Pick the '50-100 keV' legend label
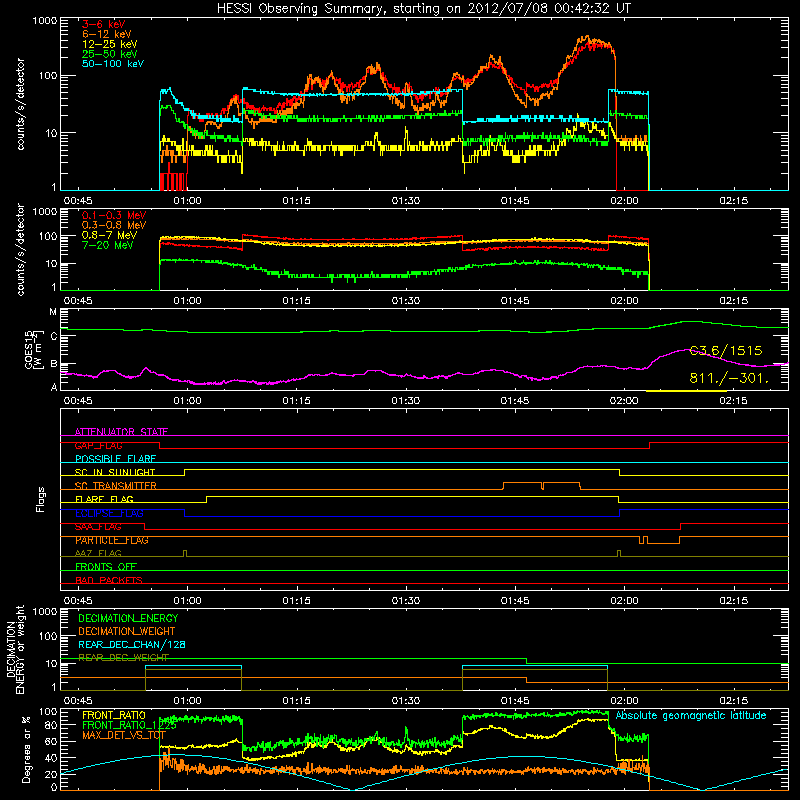800x800 pixels. [113, 64]
